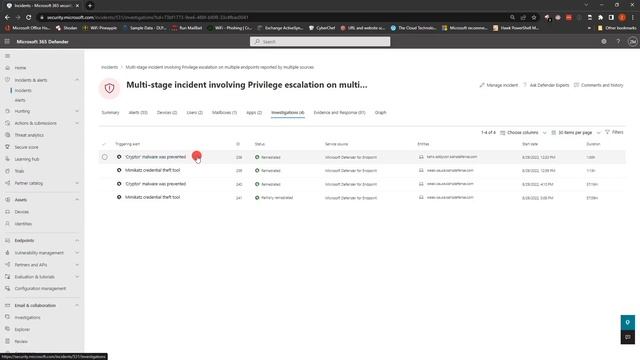Screen dimensions: 640x360
Task: Open the feedback chat floating button
Action: tap(628, 337)
